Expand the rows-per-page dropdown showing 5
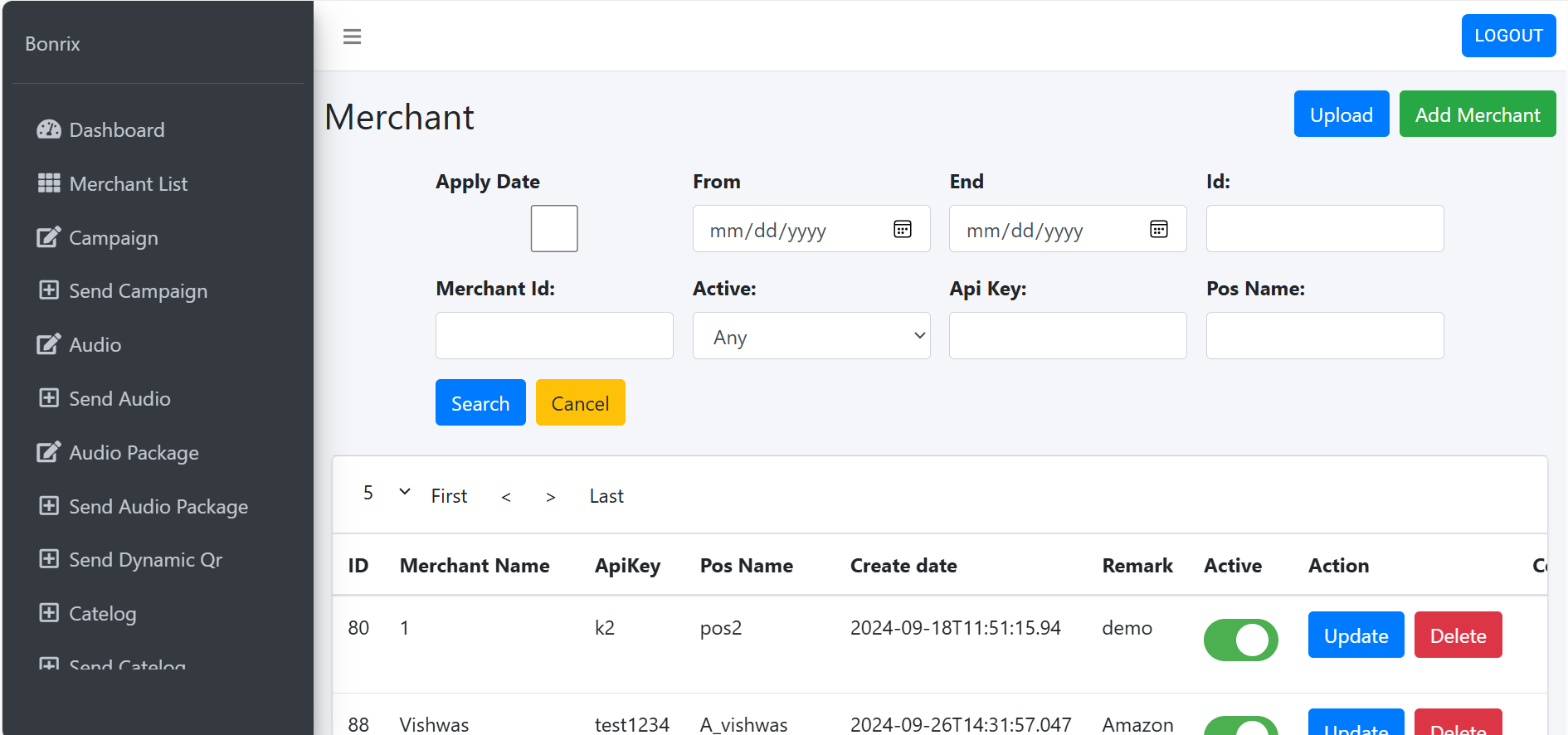The width and height of the screenshot is (1568, 735). click(x=387, y=493)
